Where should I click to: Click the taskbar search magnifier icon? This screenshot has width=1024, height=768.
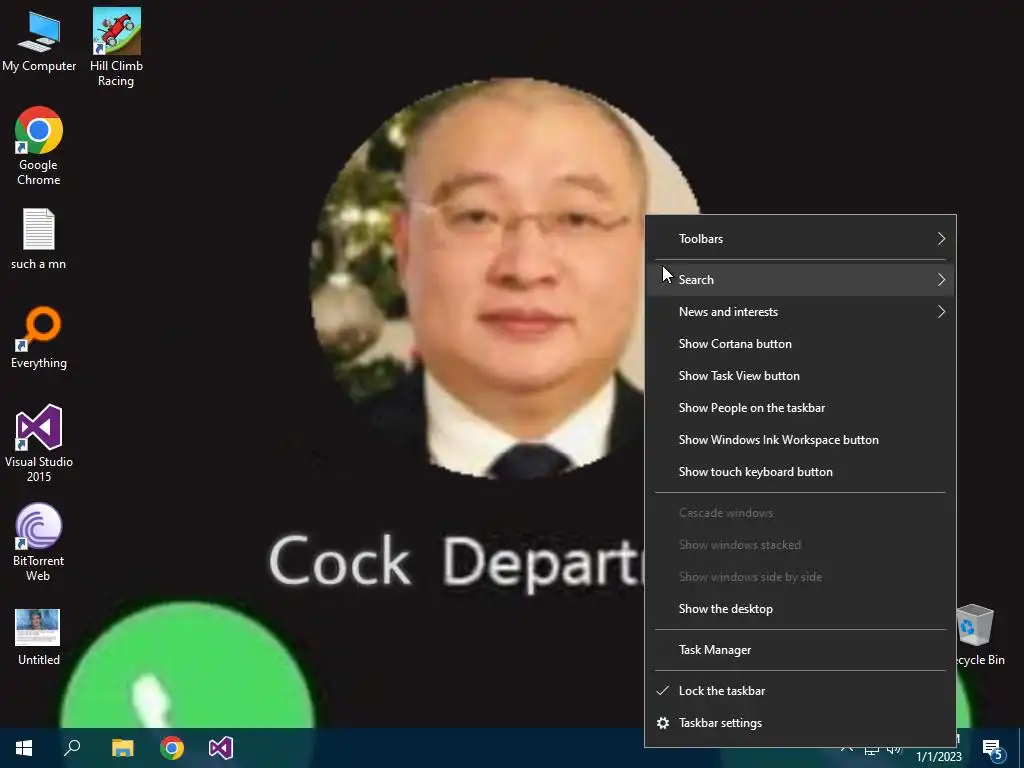[x=72, y=748]
